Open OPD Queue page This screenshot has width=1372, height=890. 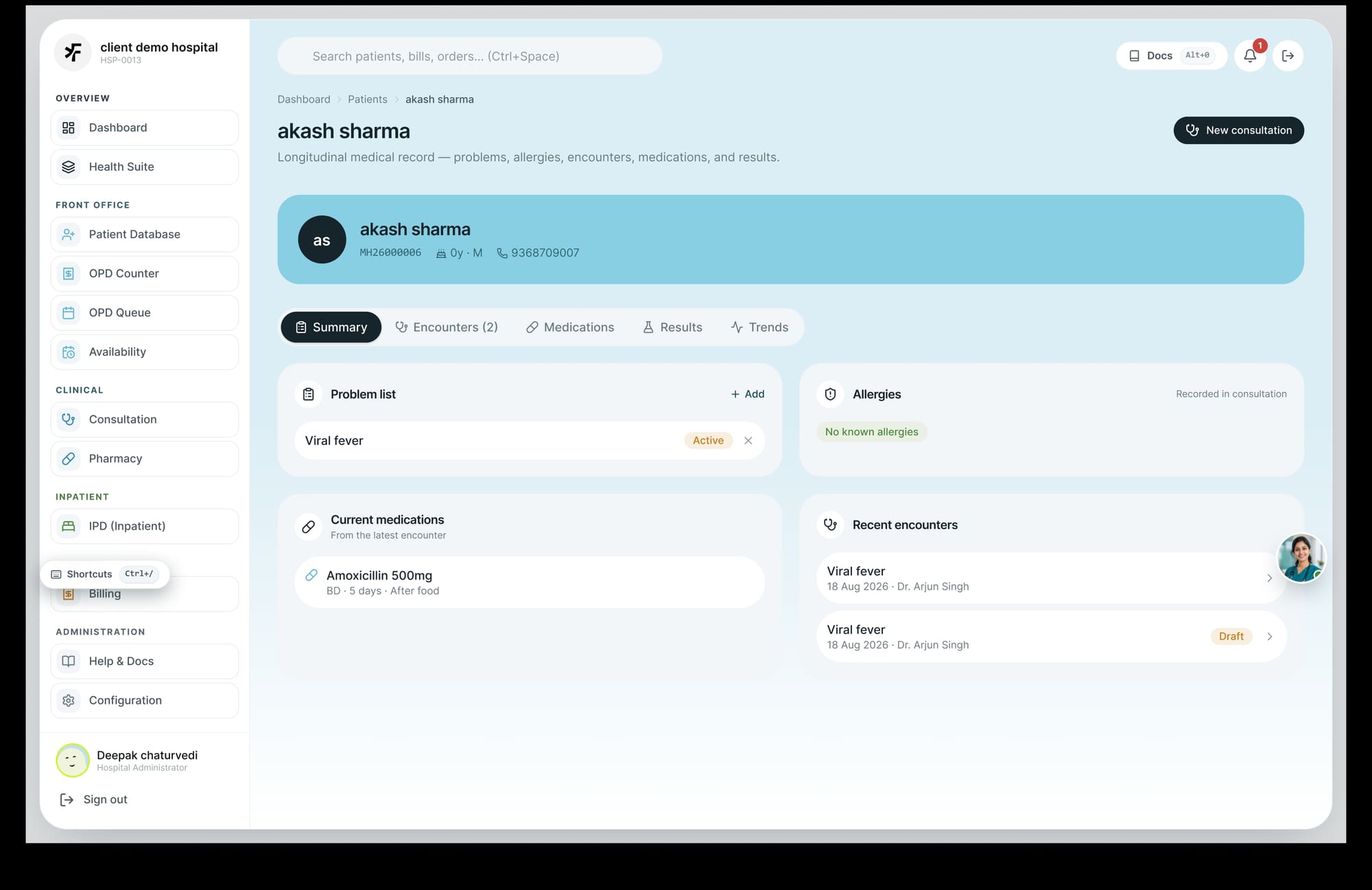[x=145, y=313]
